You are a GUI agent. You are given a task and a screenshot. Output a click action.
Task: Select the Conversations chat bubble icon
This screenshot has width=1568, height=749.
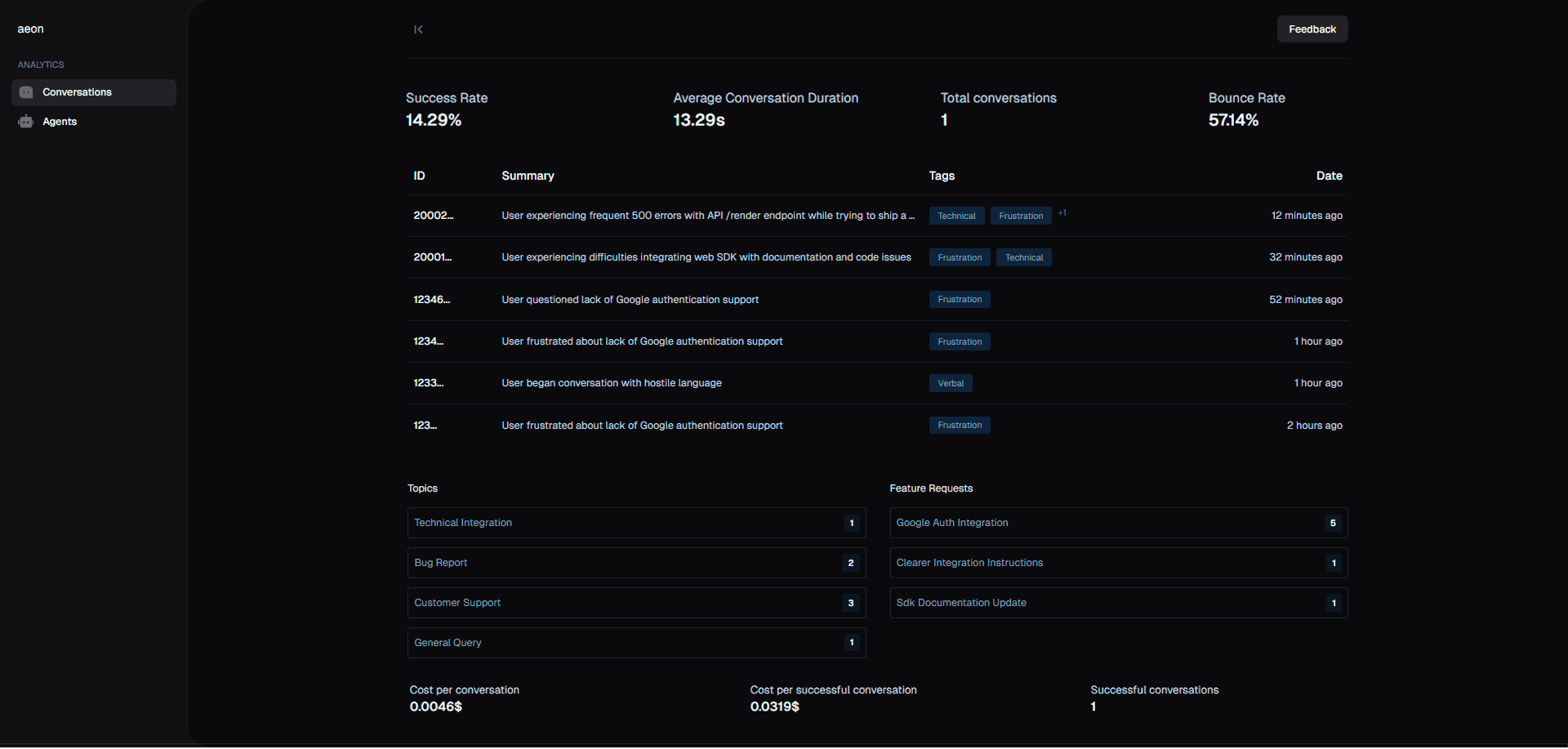(24, 92)
